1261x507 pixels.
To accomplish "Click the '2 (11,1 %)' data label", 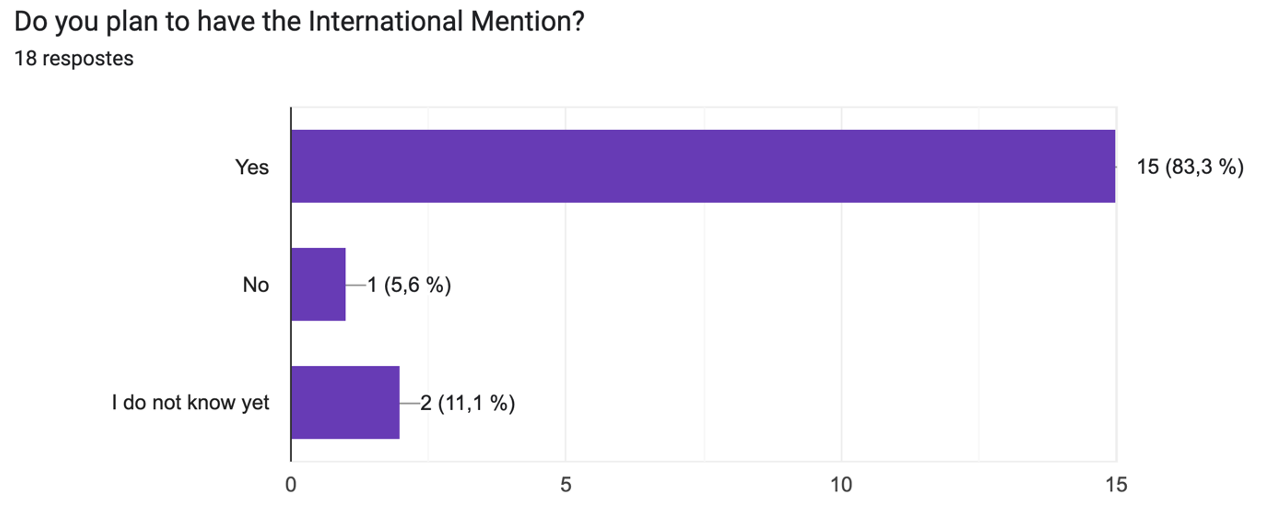I will [x=467, y=404].
